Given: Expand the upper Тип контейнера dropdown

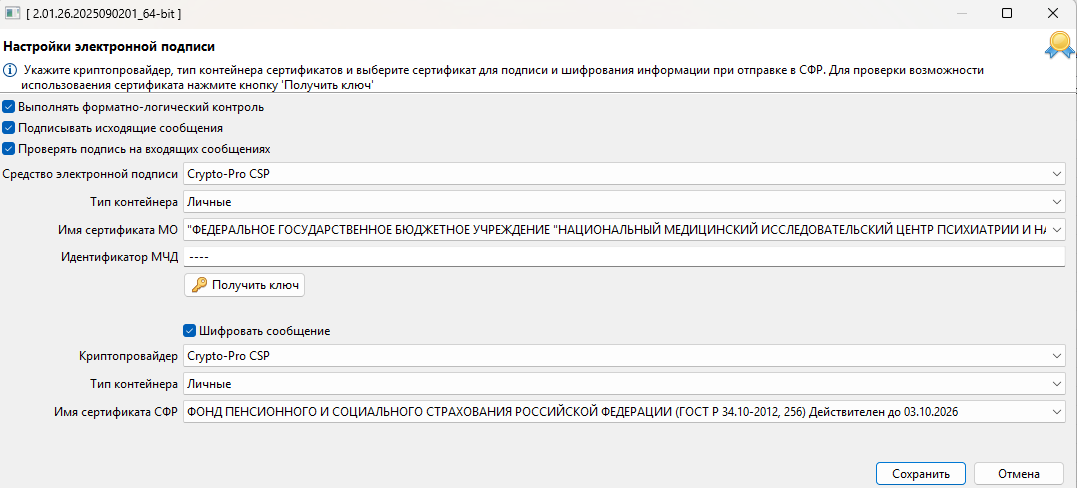Looking at the screenshot, I should (1058, 203).
